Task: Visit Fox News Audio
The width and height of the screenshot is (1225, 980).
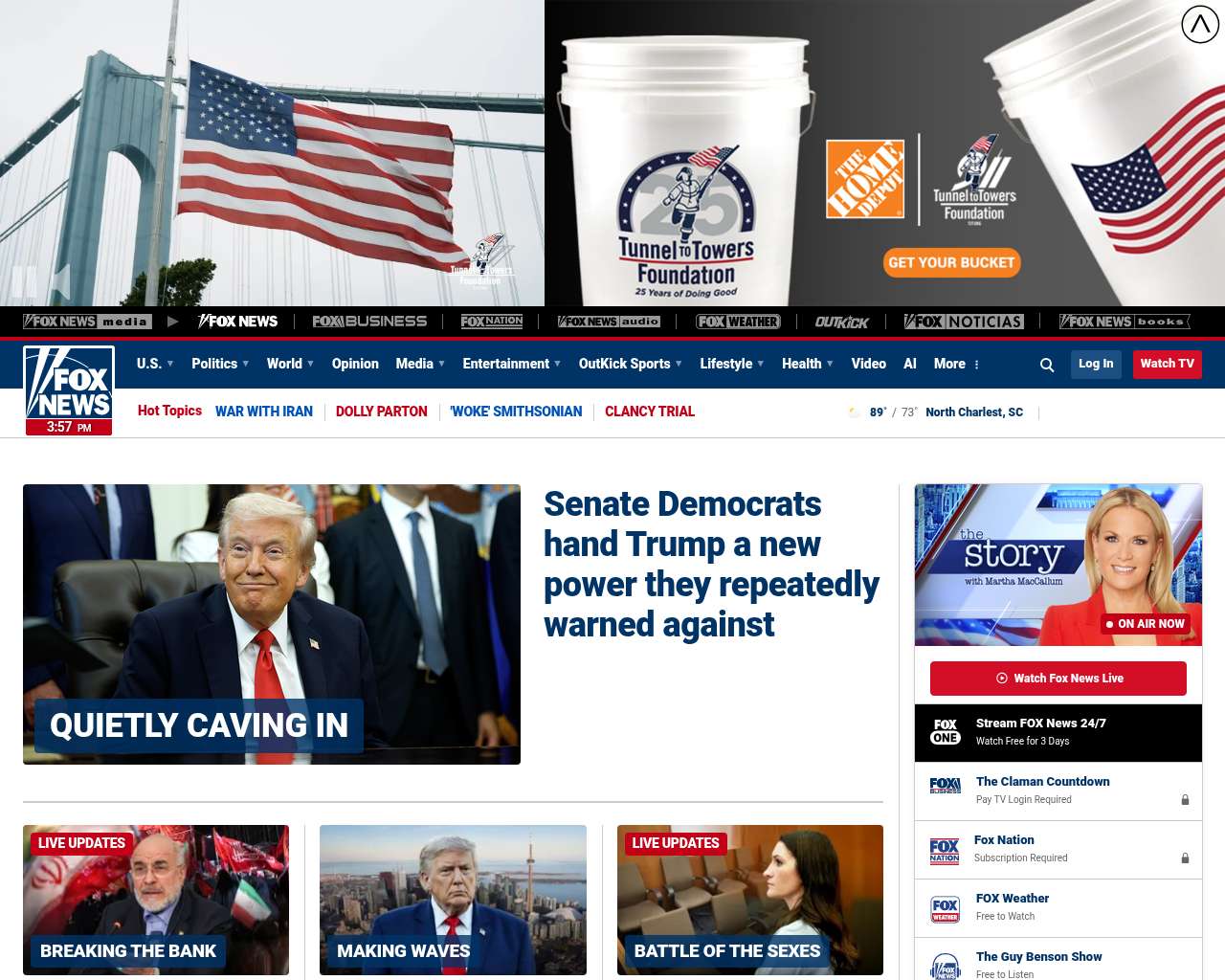Action: click(610, 322)
